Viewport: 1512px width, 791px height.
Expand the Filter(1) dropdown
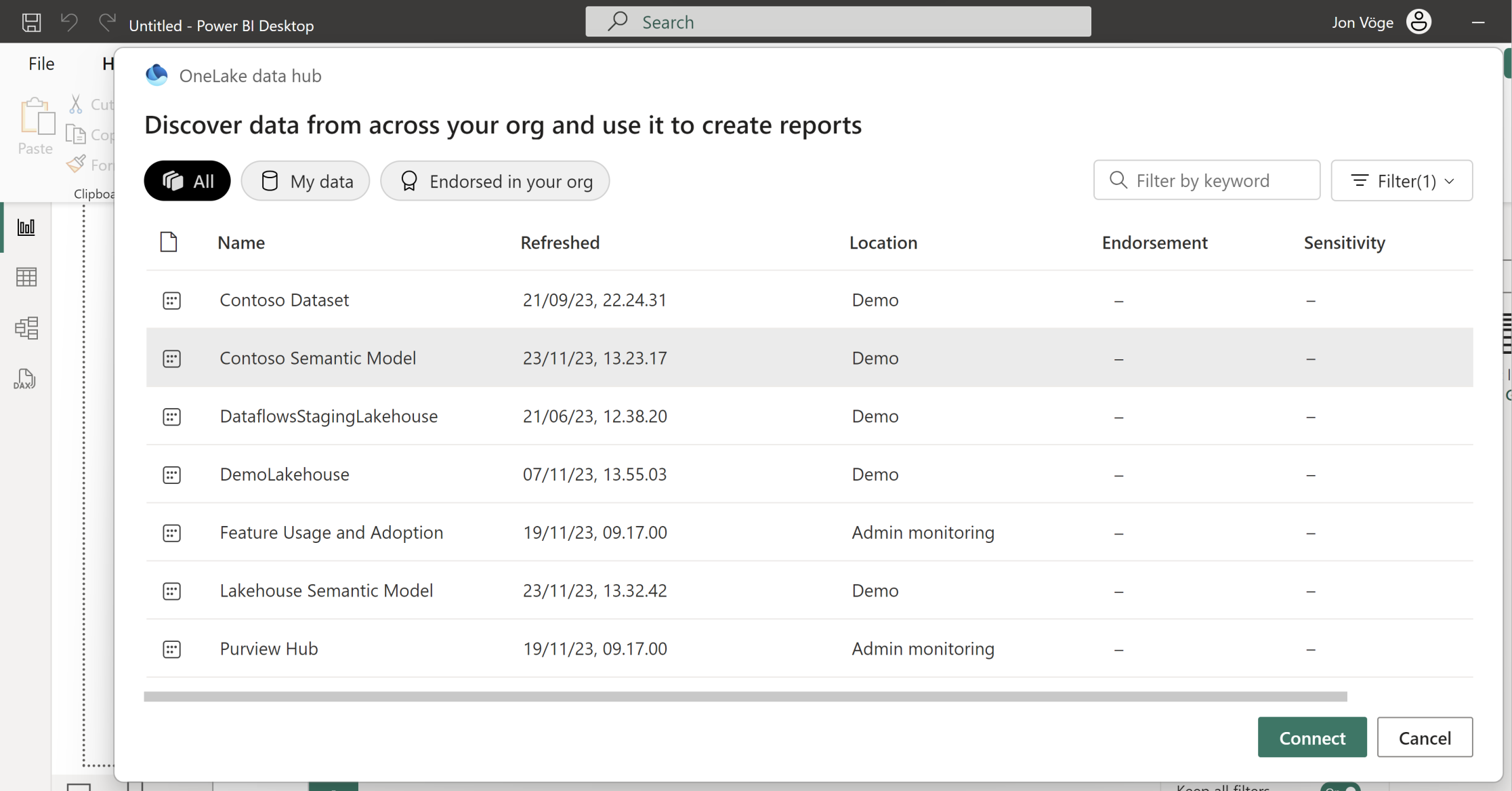point(1402,181)
